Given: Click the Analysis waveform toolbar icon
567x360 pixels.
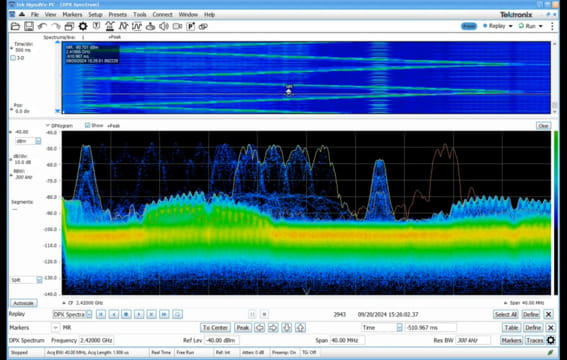Looking at the screenshot, I should [123, 26].
